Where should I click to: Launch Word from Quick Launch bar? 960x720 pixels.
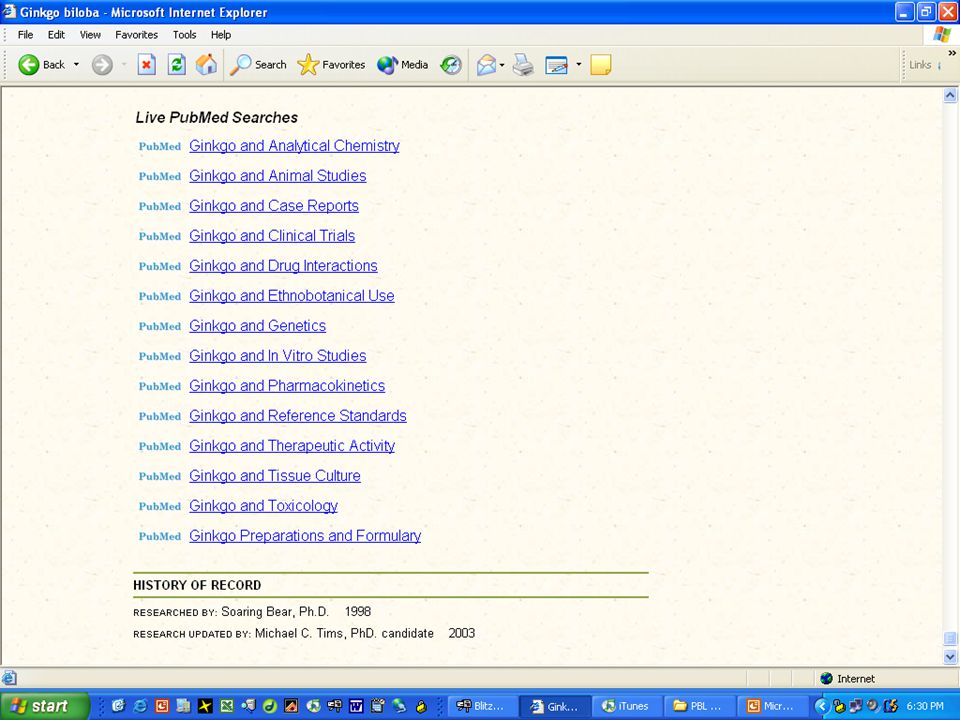356,707
